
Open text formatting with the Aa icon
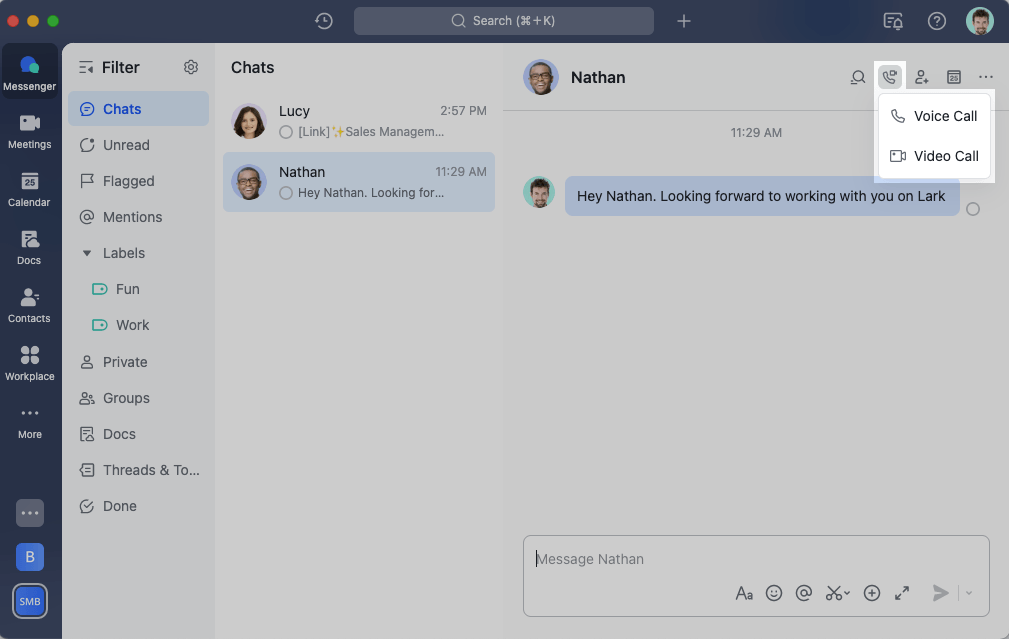[744, 593]
